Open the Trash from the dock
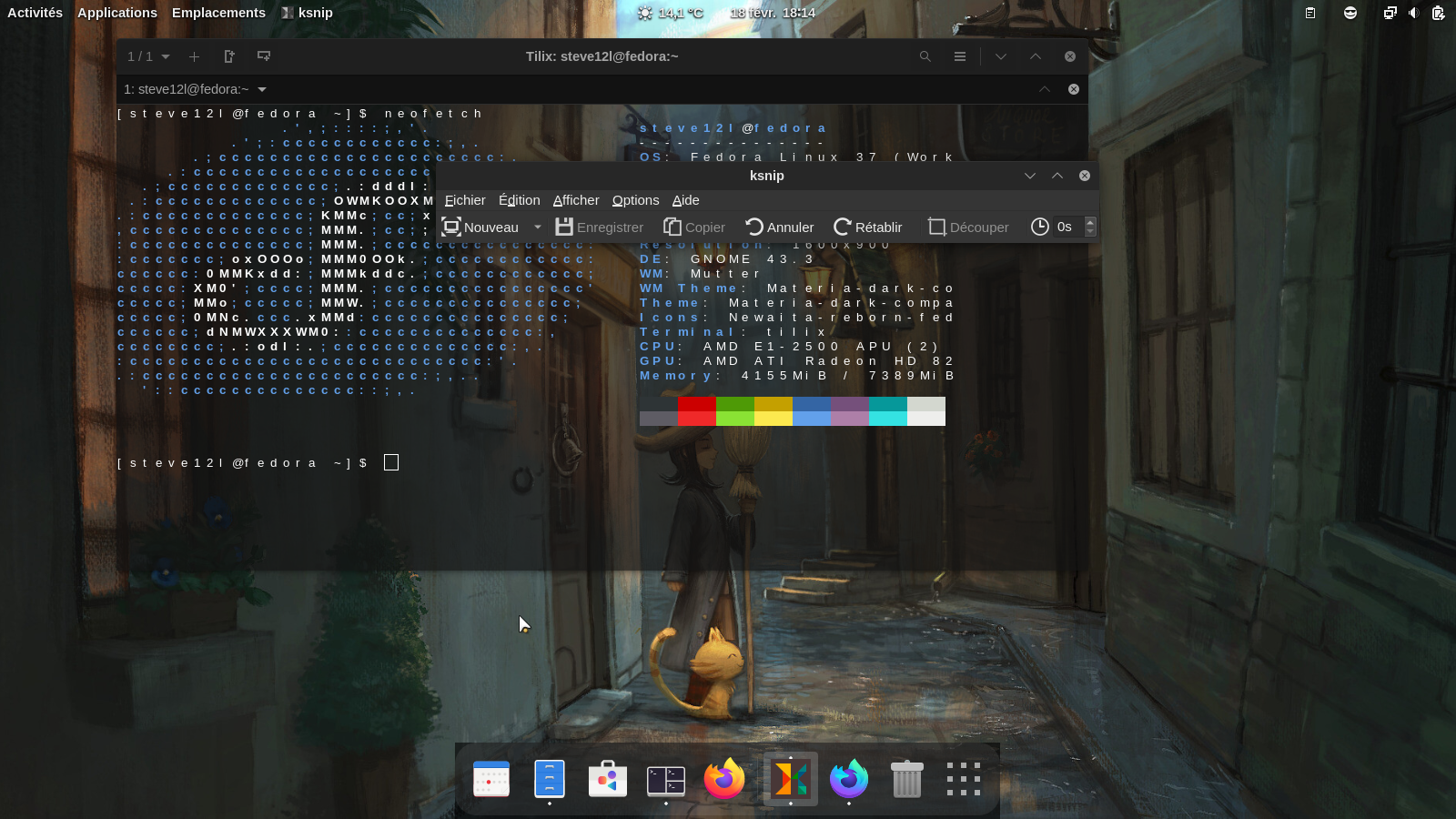This screenshot has width=1456, height=819. [907, 779]
